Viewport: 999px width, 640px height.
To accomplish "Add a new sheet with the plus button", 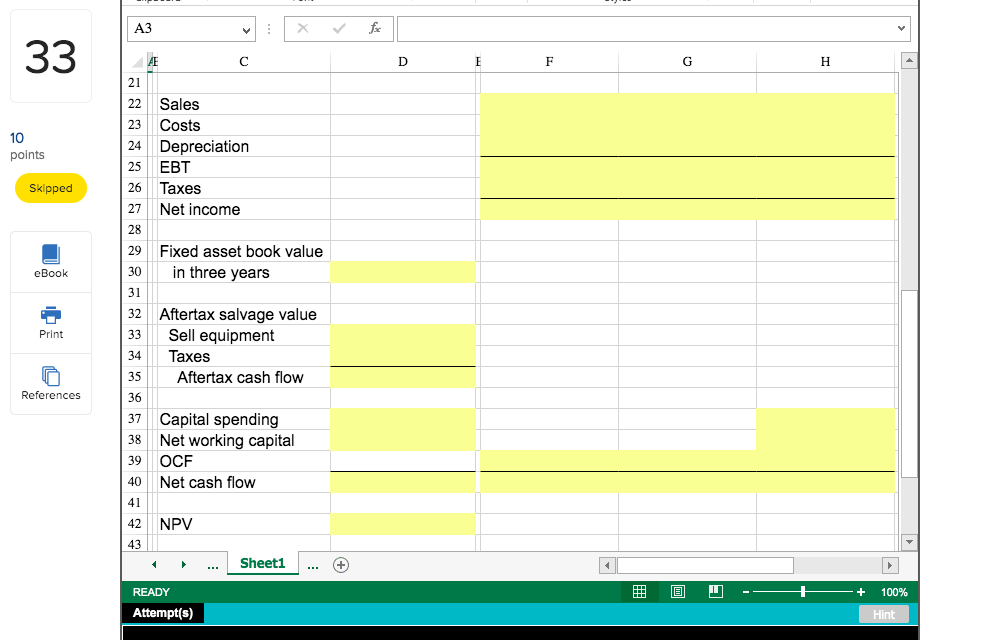I will coord(340,564).
